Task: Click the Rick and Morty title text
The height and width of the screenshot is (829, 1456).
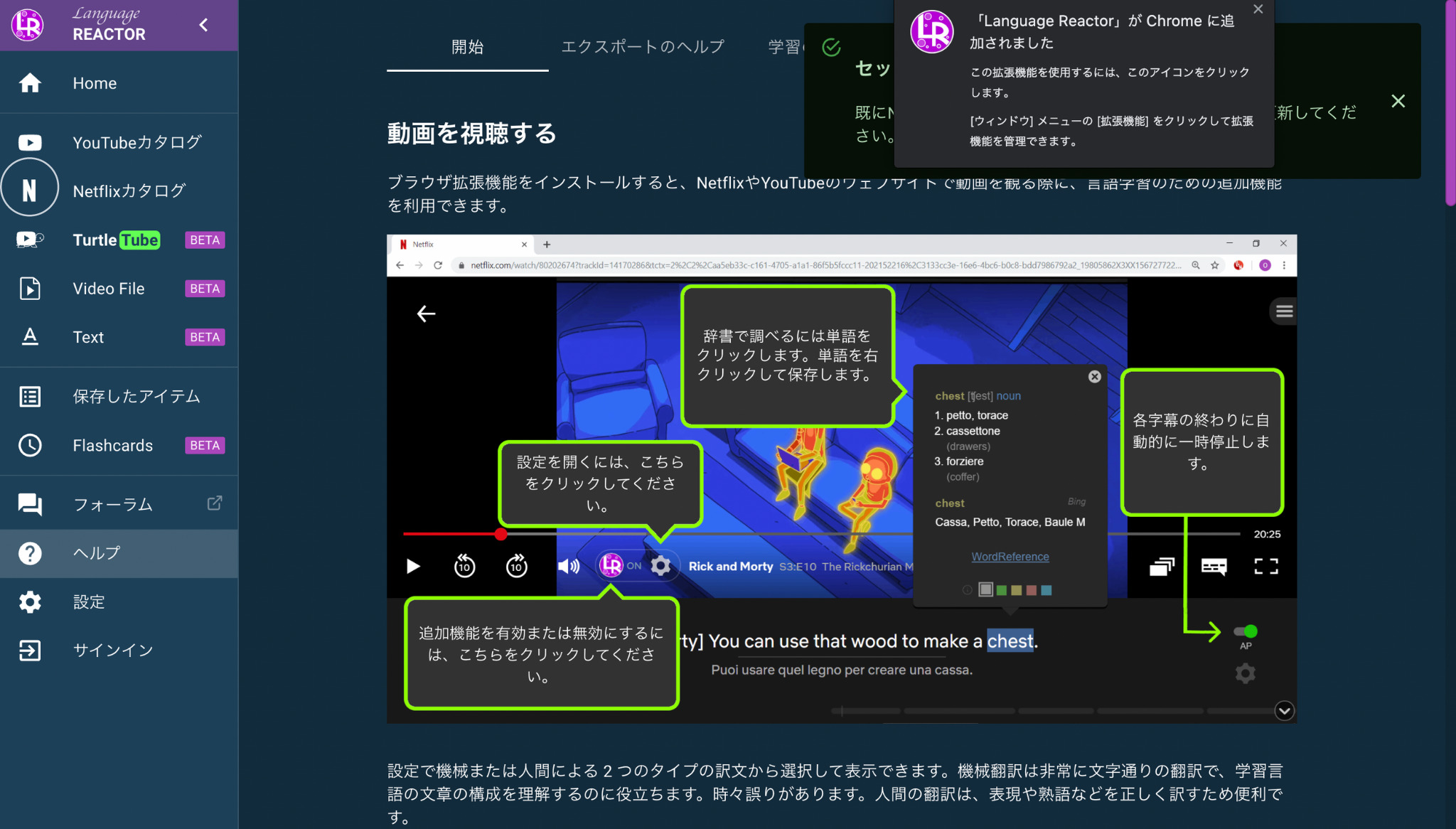Action: click(730, 567)
